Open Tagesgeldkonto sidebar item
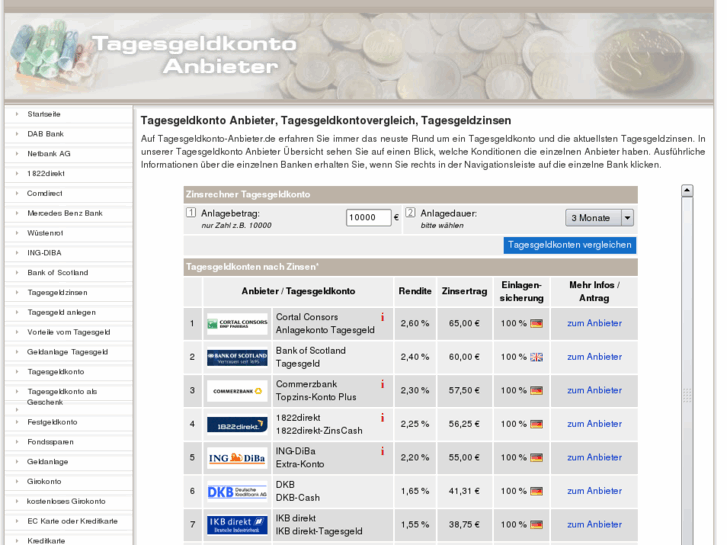This screenshot has width=727, height=545. coord(56,372)
